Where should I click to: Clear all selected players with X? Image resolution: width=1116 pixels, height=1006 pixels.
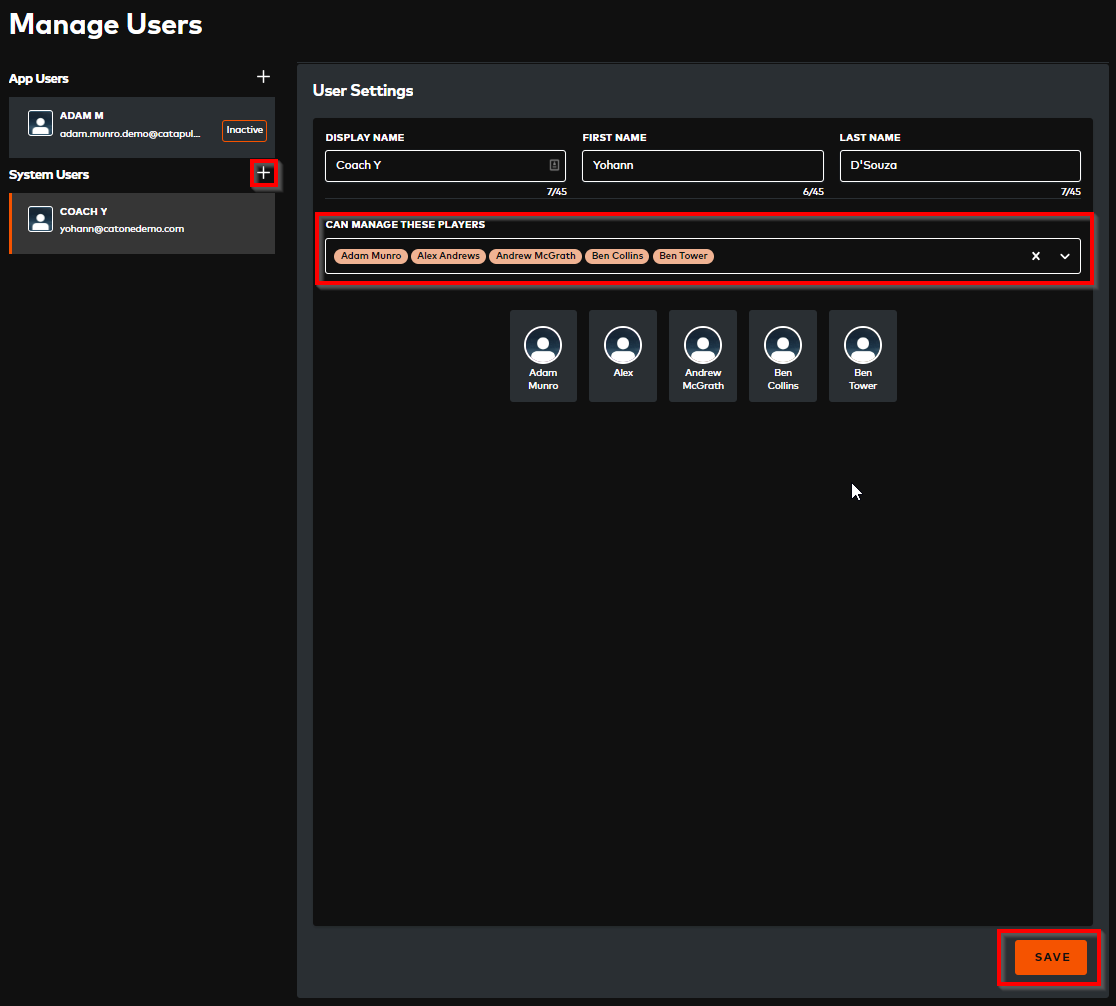1036,256
